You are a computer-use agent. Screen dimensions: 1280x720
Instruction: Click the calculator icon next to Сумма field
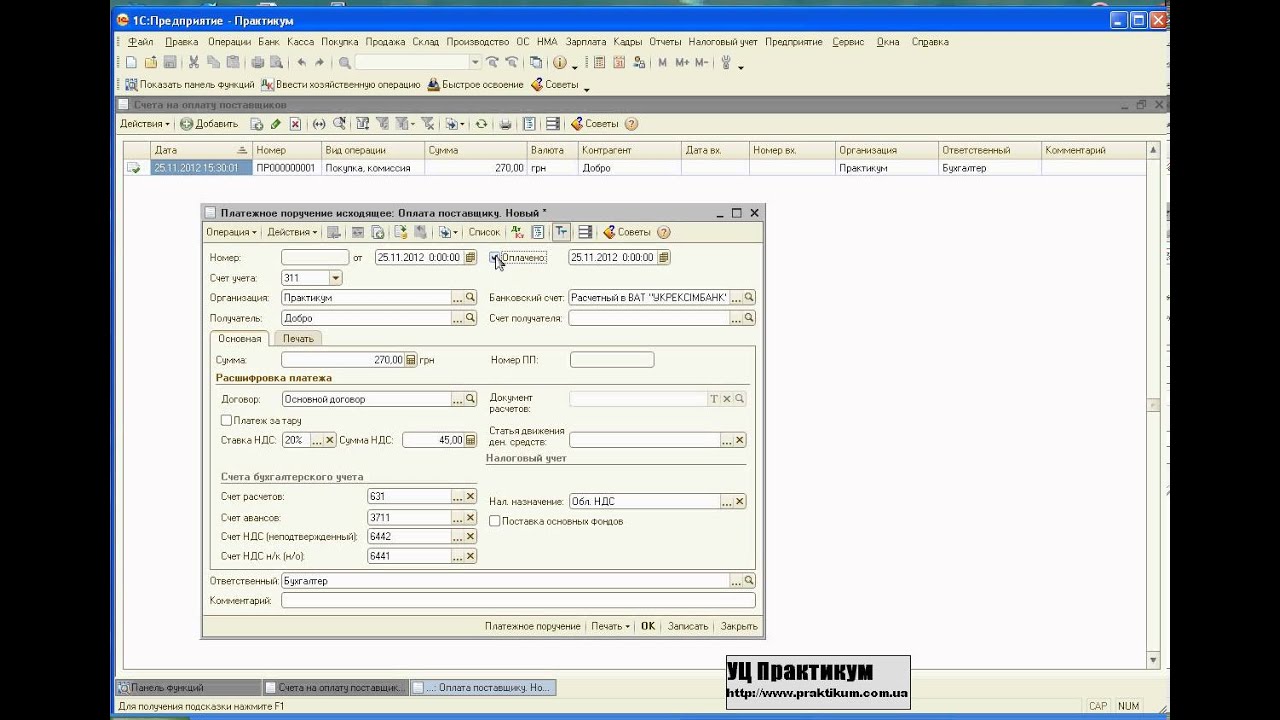[411, 360]
